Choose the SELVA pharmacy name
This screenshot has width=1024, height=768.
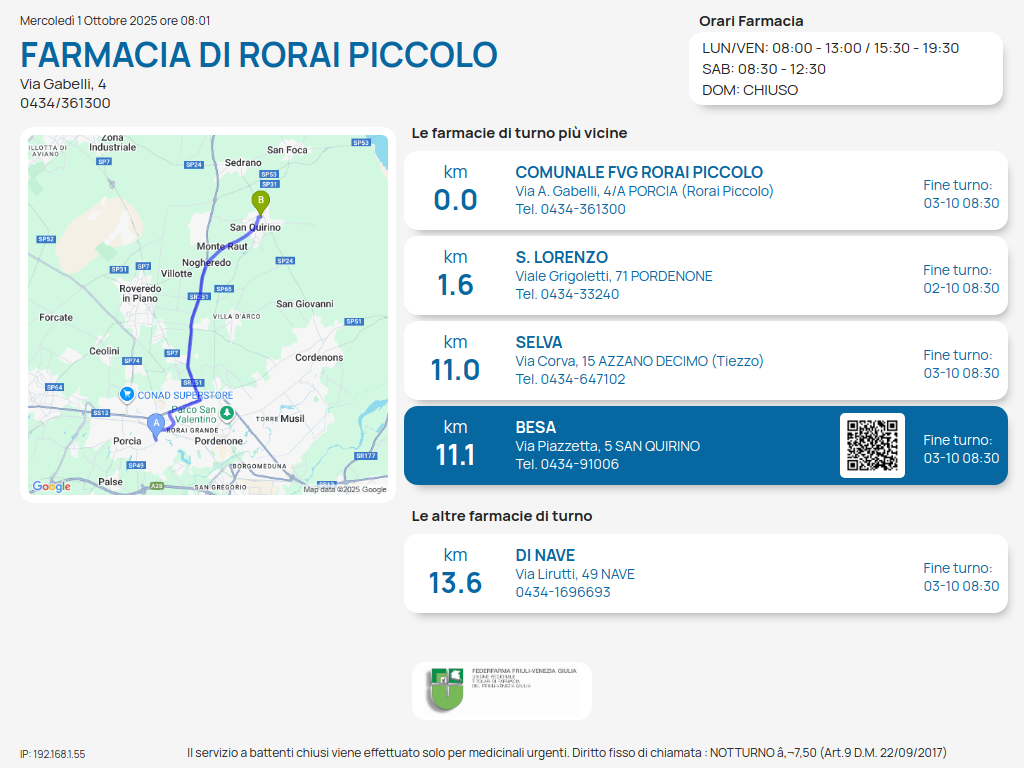pyautogui.click(x=538, y=343)
